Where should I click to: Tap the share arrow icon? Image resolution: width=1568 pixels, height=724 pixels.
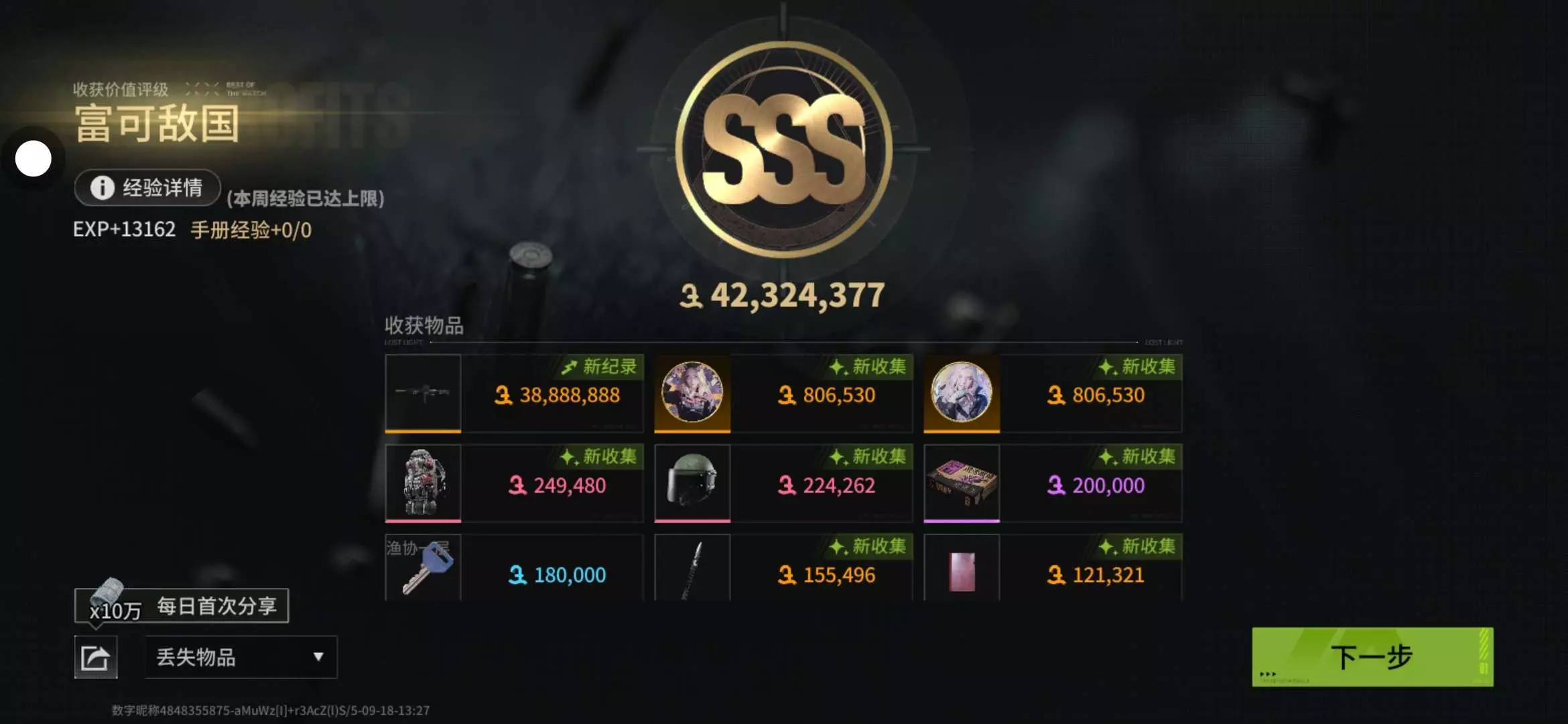tap(96, 657)
